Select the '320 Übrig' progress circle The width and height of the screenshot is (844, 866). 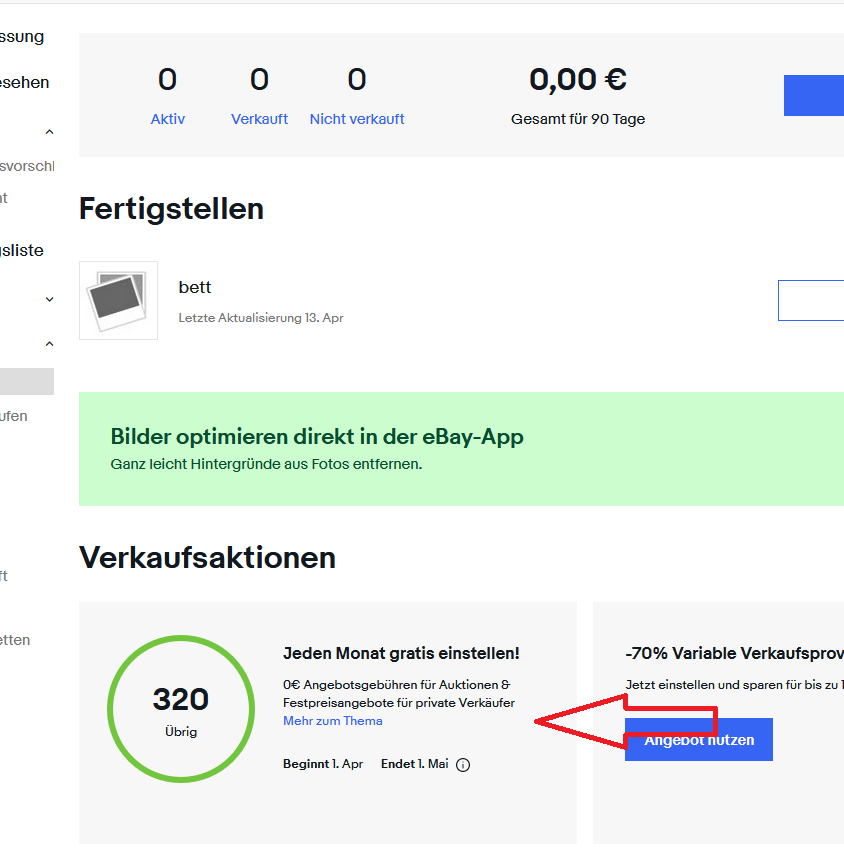pyautogui.click(x=180, y=708)
